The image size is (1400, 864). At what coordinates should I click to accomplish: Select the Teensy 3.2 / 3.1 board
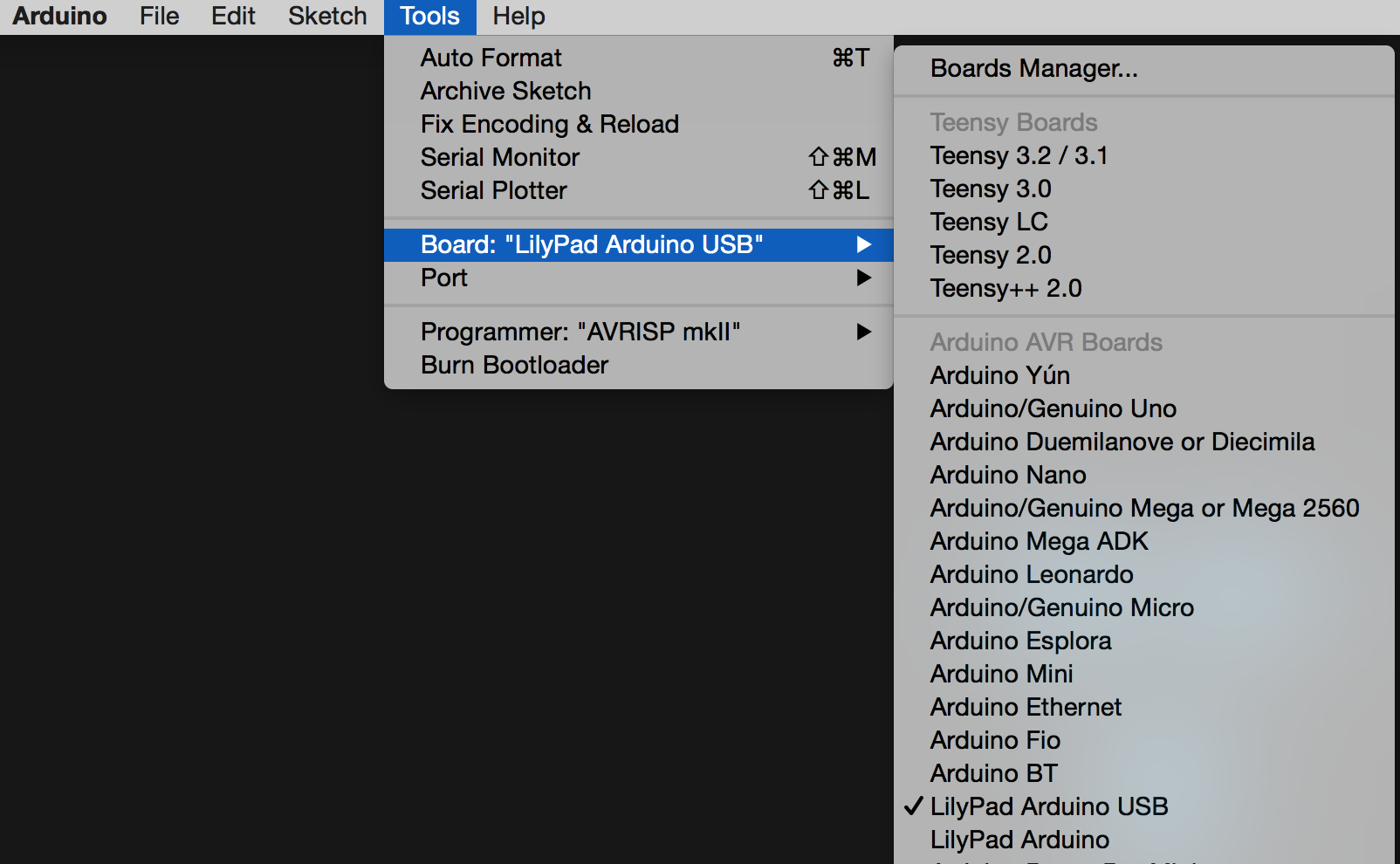coord(1019,155)
